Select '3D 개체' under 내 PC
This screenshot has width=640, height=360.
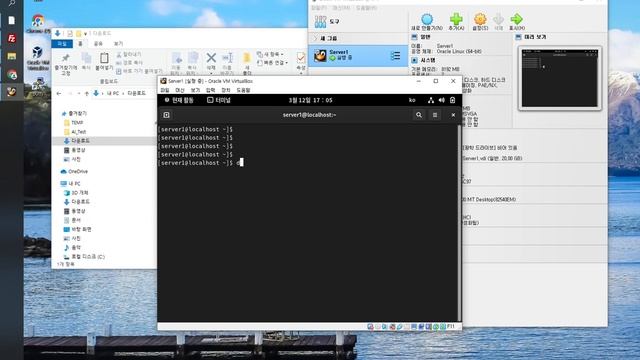[x=80, y=193]
